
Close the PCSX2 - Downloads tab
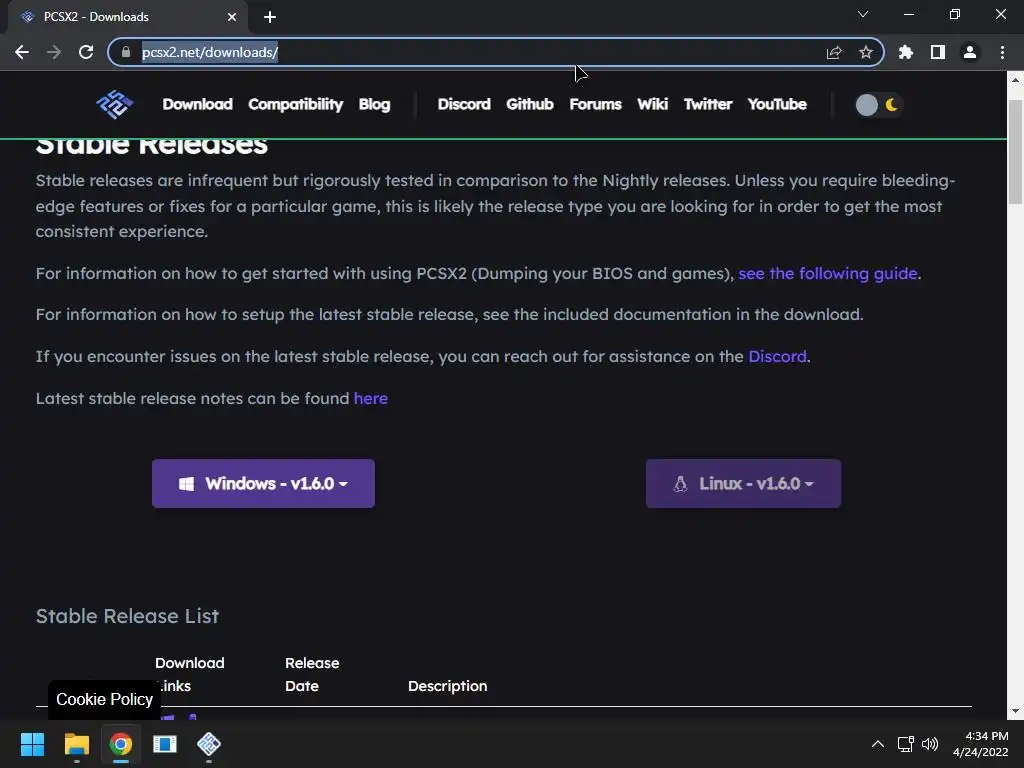232,17
